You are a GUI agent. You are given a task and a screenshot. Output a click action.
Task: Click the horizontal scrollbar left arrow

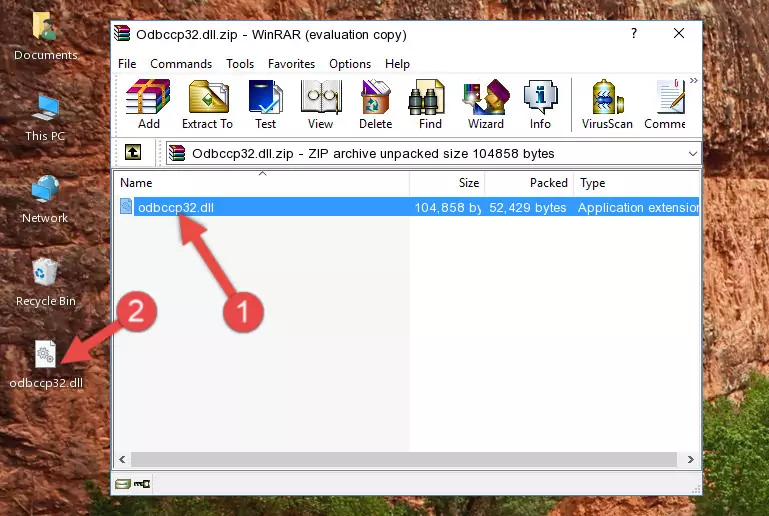(x=122, y=460)
